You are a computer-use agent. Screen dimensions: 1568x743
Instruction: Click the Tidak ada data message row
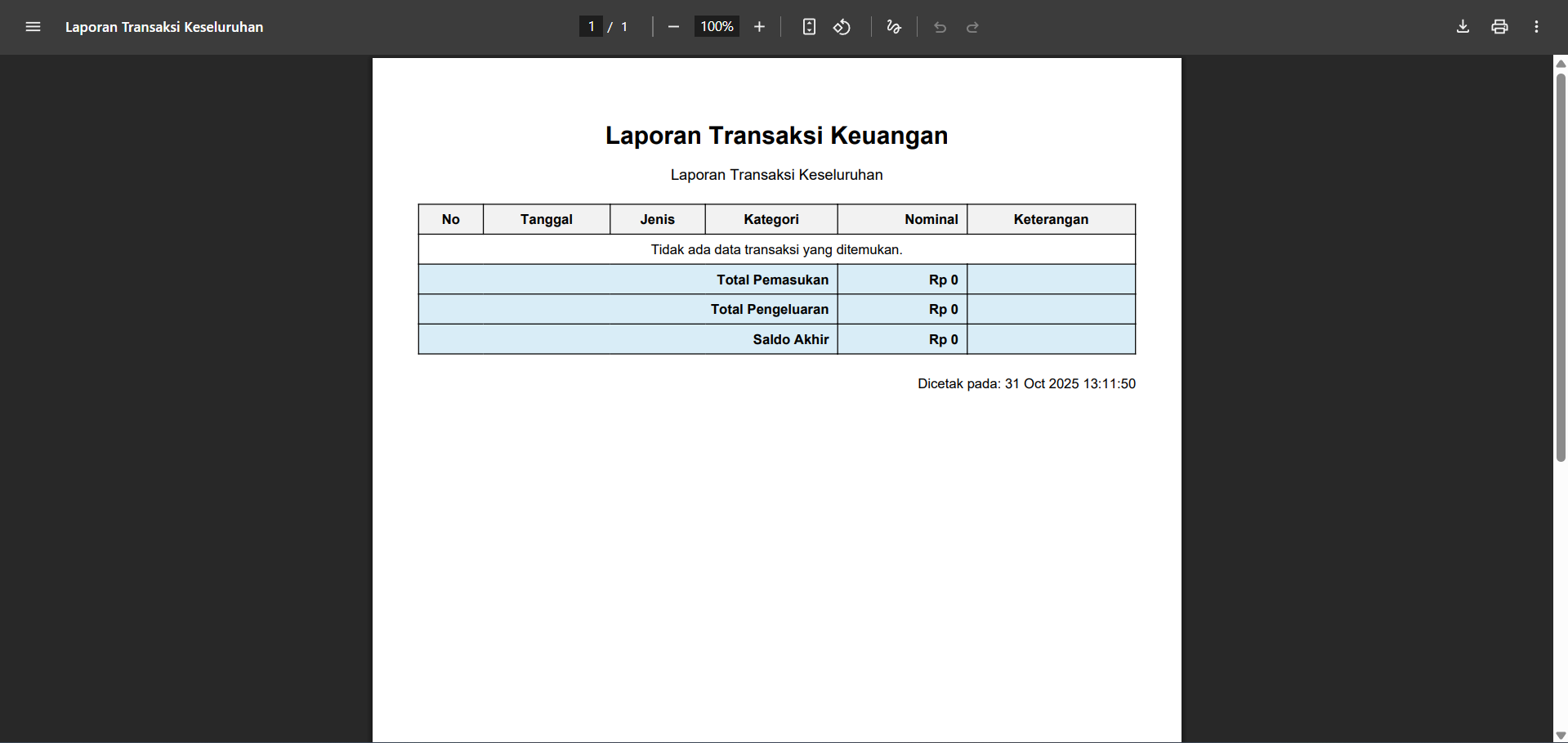click(775, 249)
